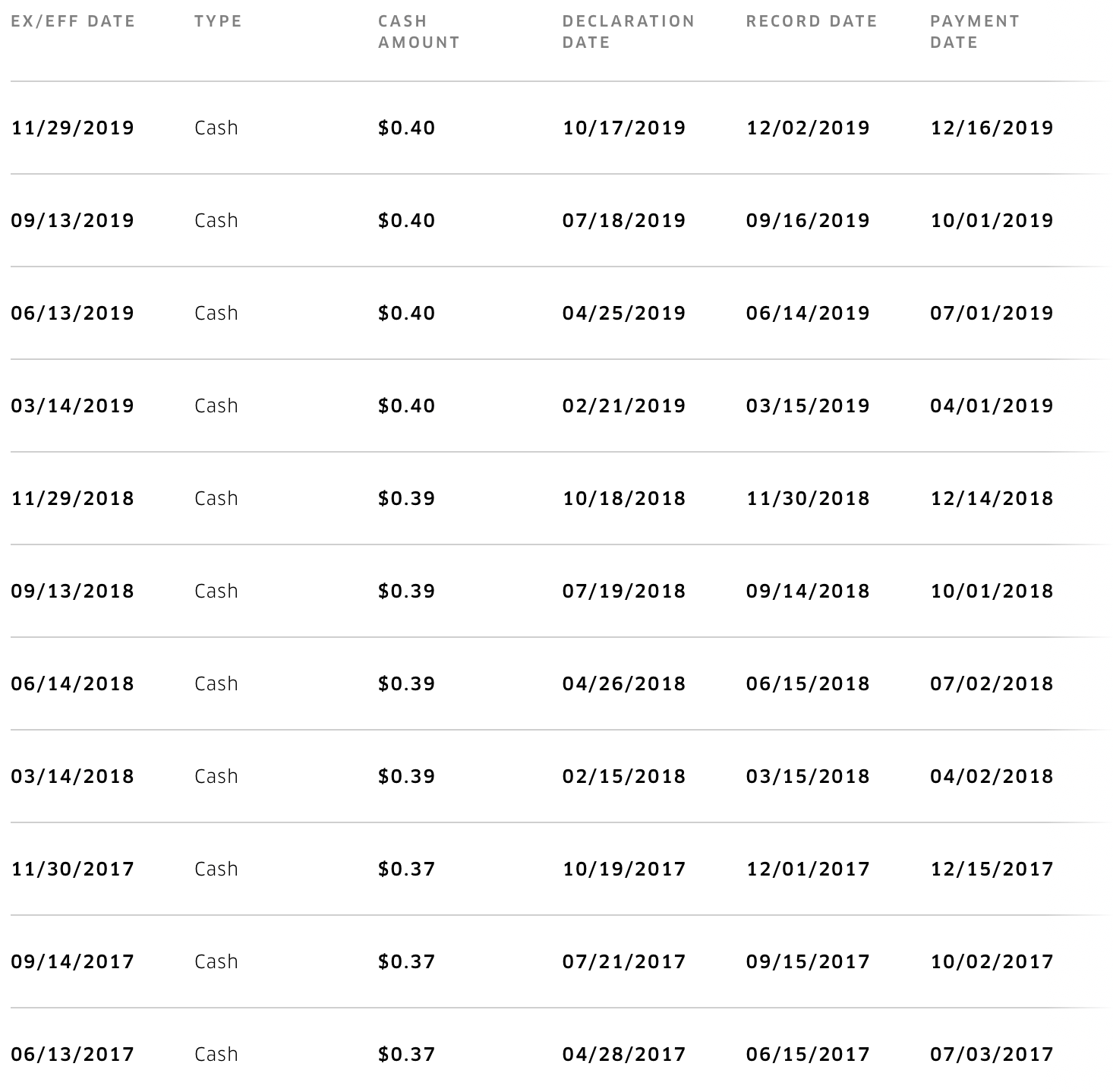Click payment date 10/01/2018
This screenshot has height=1092, width=1113.
[x=992, y=591]
